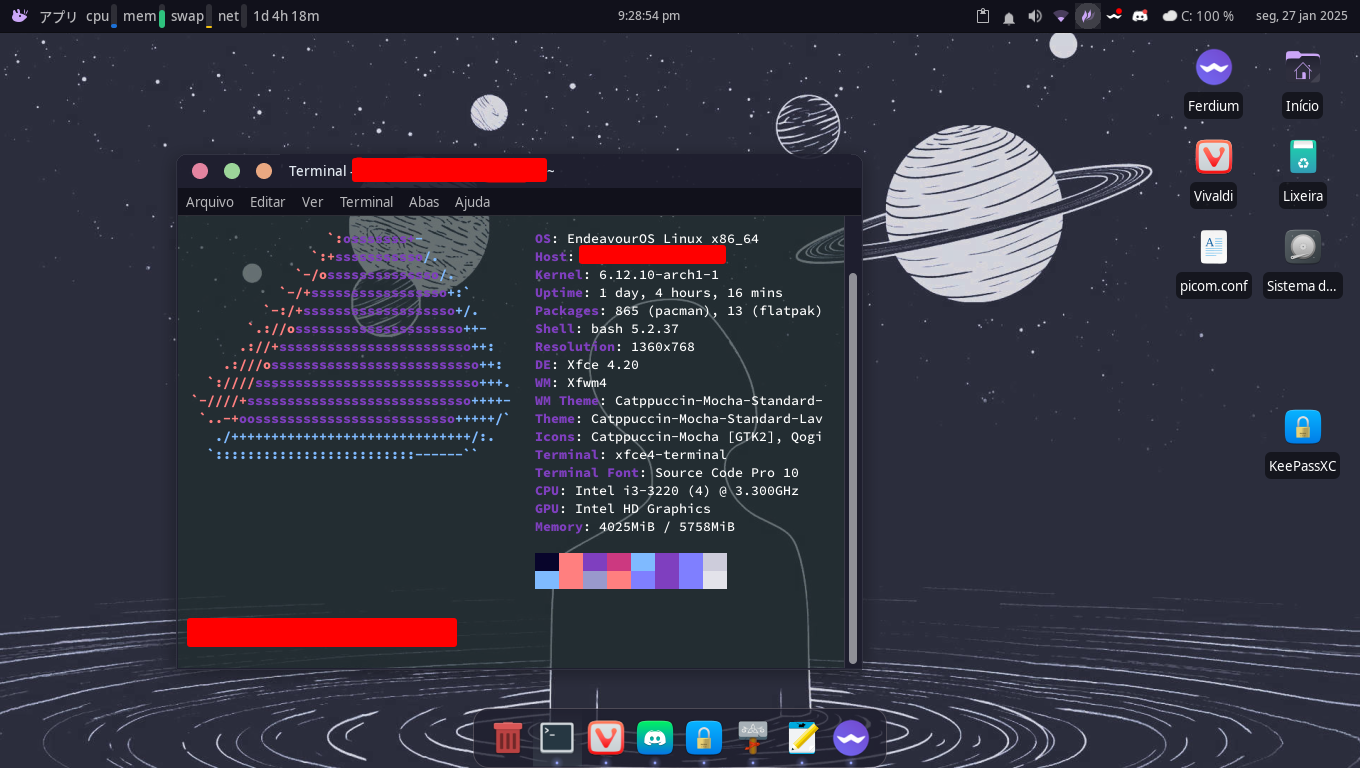Open the notifications bell icon

1009,16
